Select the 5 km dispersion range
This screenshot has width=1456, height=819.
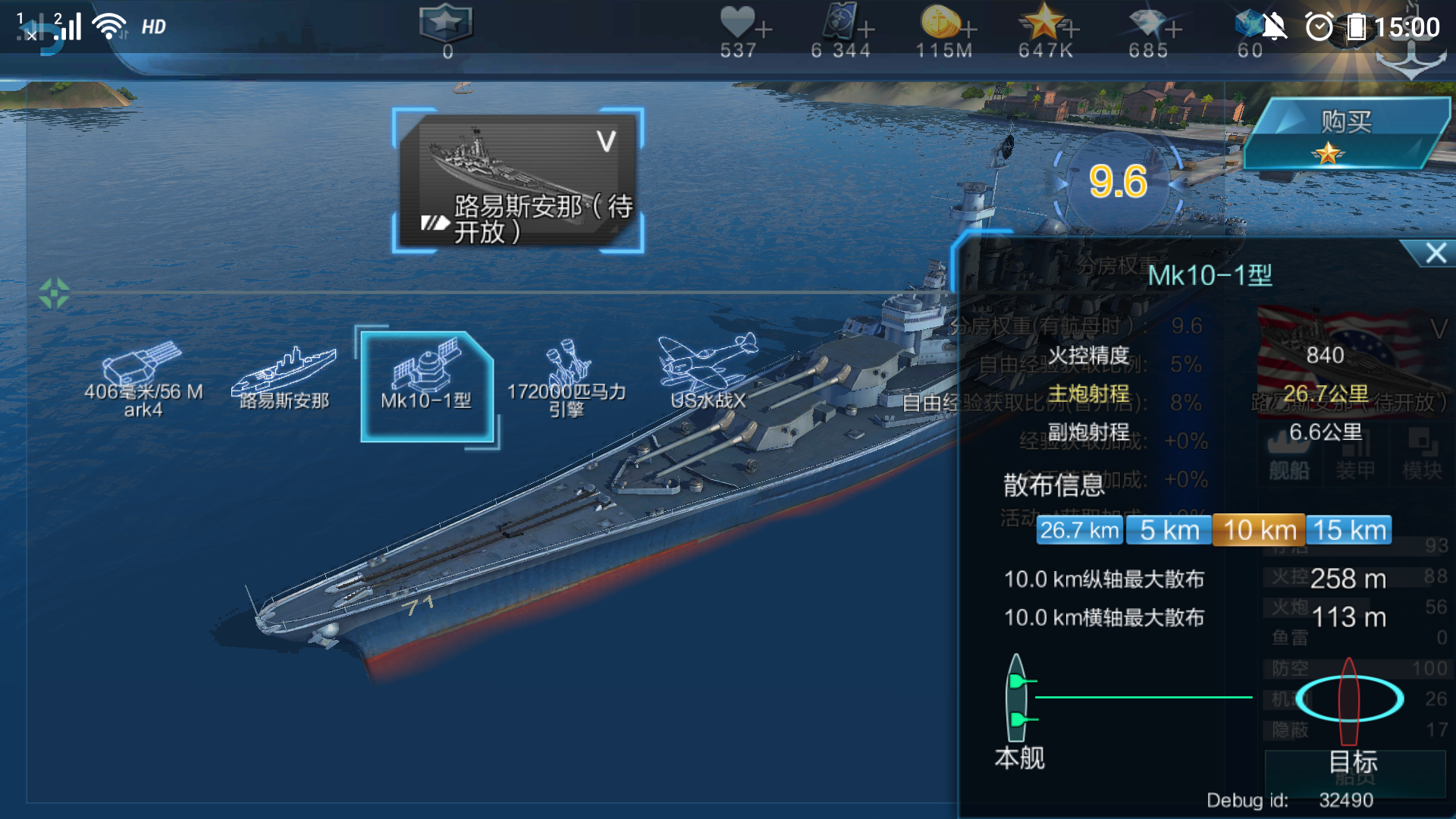click(x=1169, y=530)
